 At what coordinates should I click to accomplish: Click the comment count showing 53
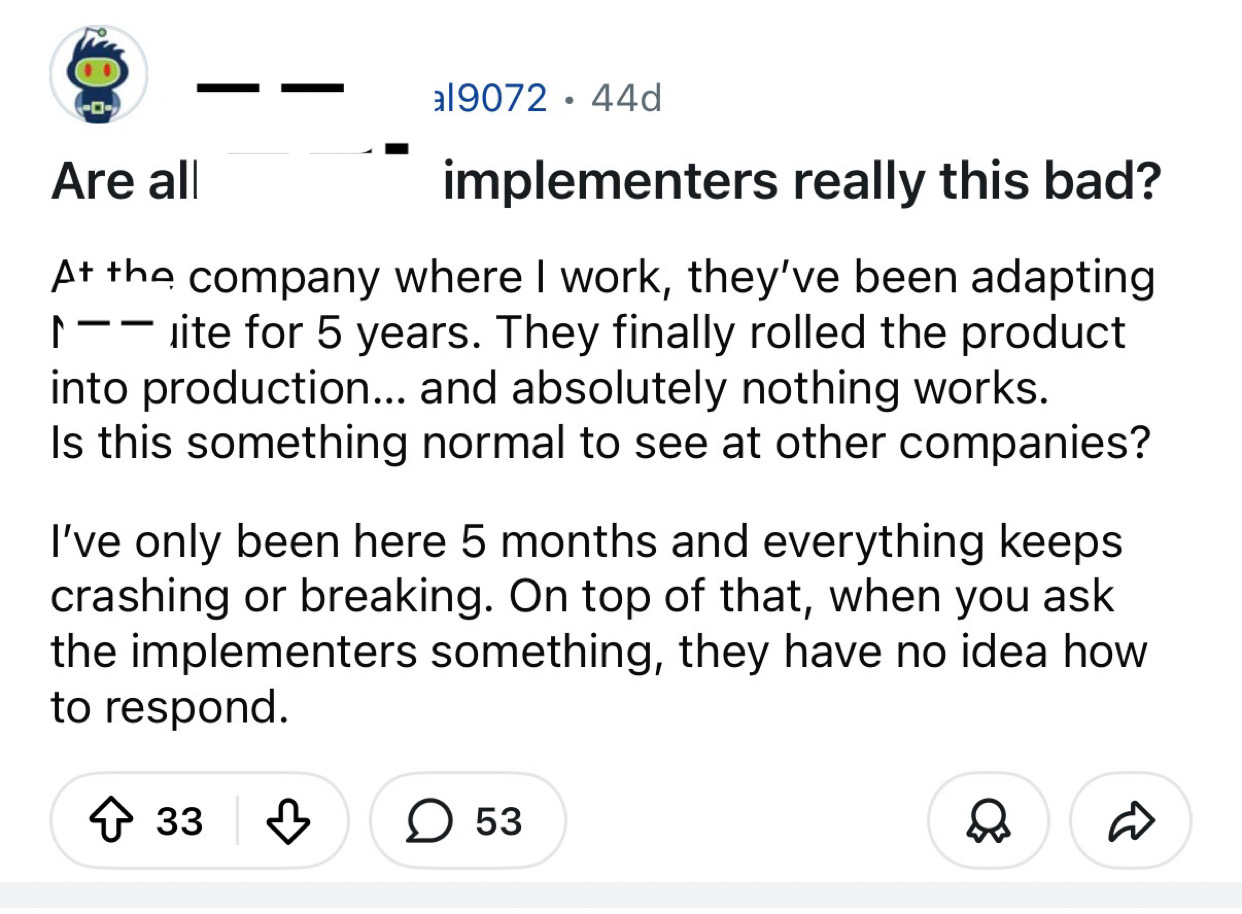click(x=496, y=820)
